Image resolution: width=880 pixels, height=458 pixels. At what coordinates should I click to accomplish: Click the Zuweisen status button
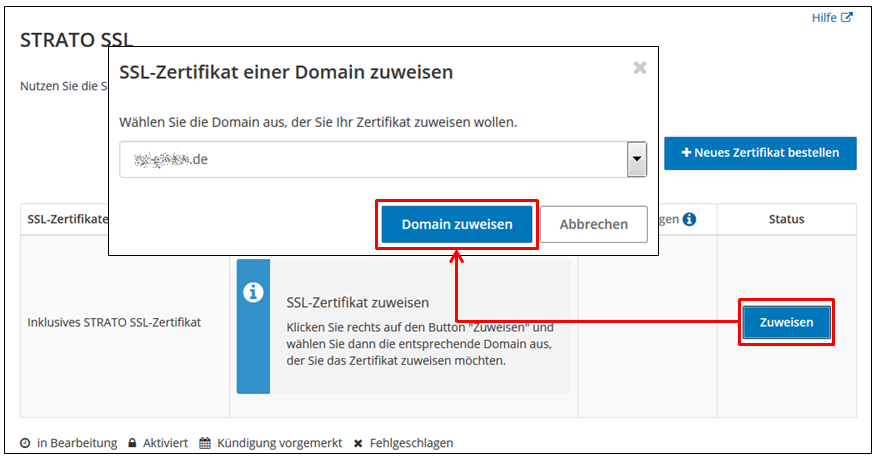click(786, 322)
